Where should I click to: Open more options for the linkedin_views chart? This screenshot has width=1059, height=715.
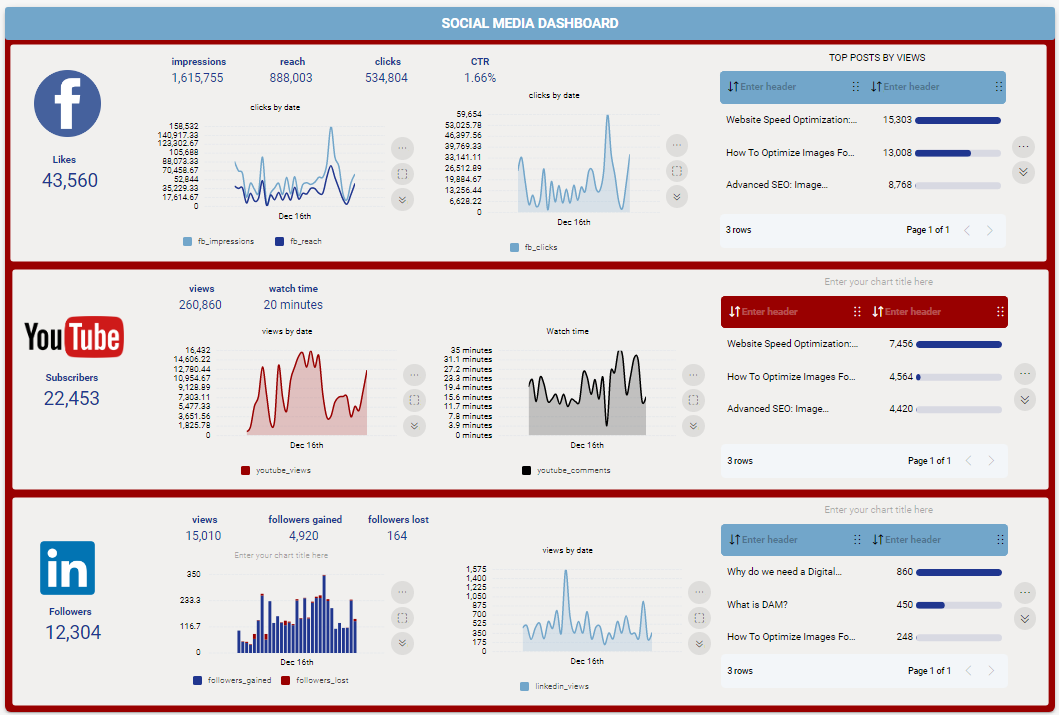click(699, 592)
